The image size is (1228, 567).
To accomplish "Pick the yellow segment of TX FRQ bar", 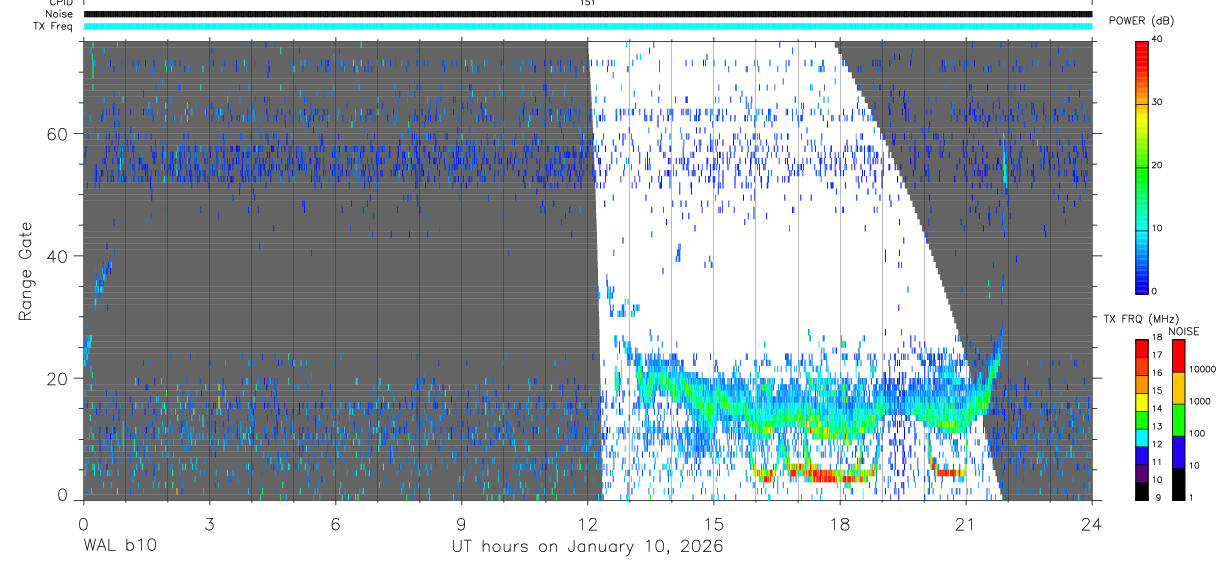I will click(1142, 400).
